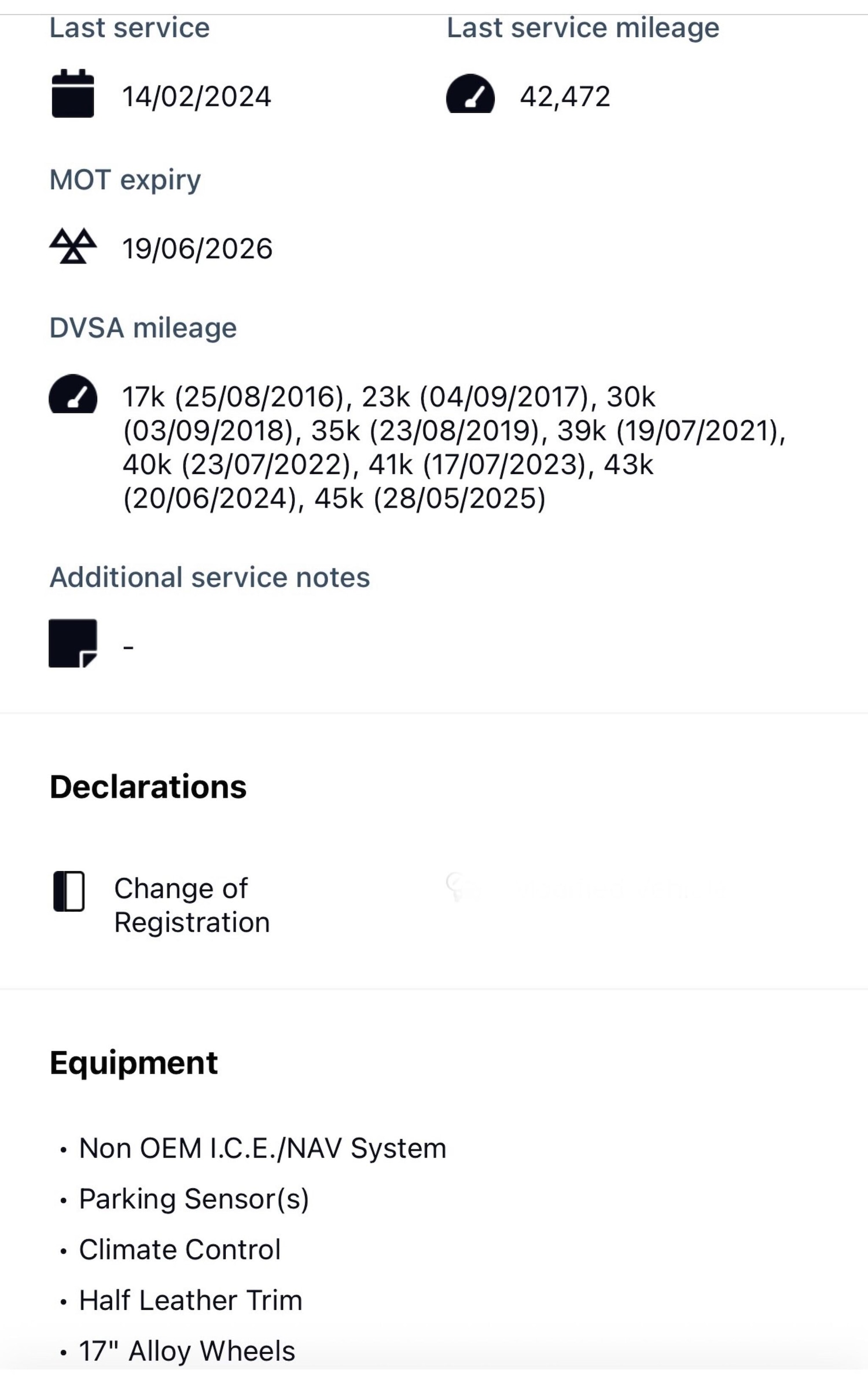Image resolution: width=868 pixels, height=1388 pixels.
Task: Click the Change of Registration declaration
Action: point(192,905)
